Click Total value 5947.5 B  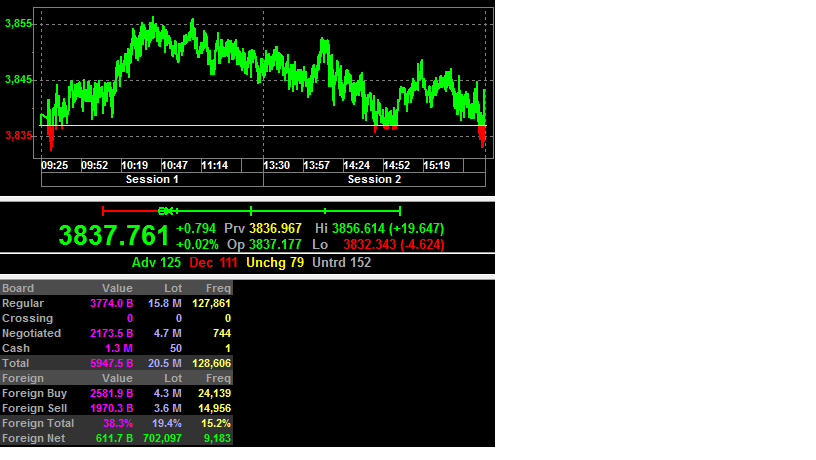111,363
